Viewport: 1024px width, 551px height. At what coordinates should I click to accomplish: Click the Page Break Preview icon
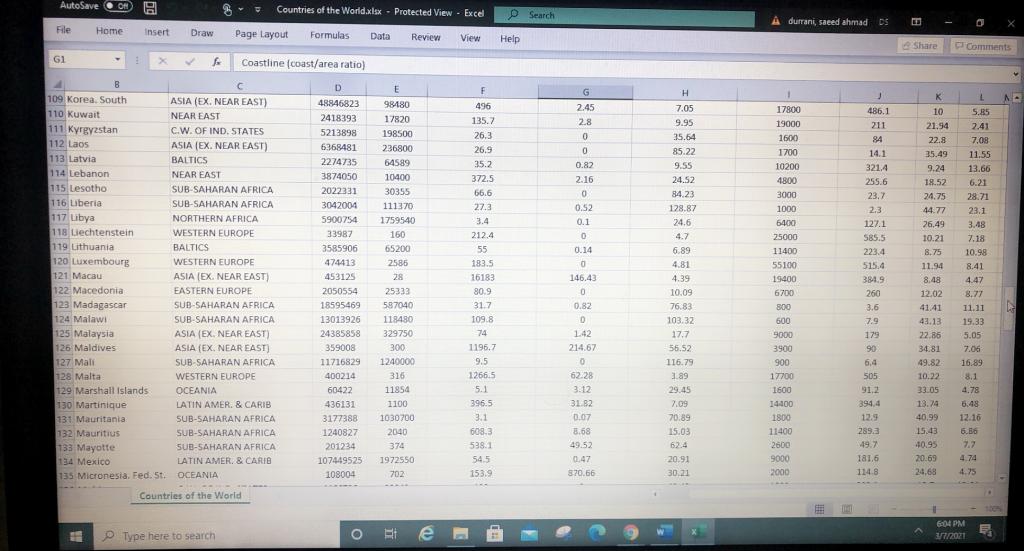pyautogui.click(x=872, y=509)
